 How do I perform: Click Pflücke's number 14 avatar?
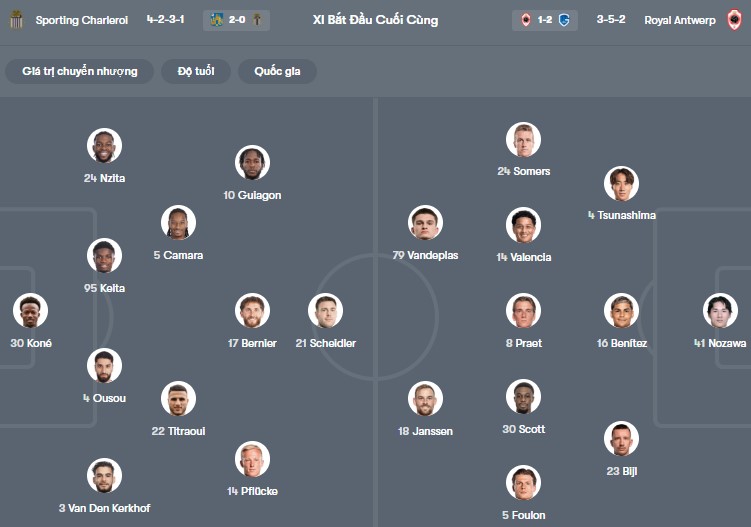[252, 459]
